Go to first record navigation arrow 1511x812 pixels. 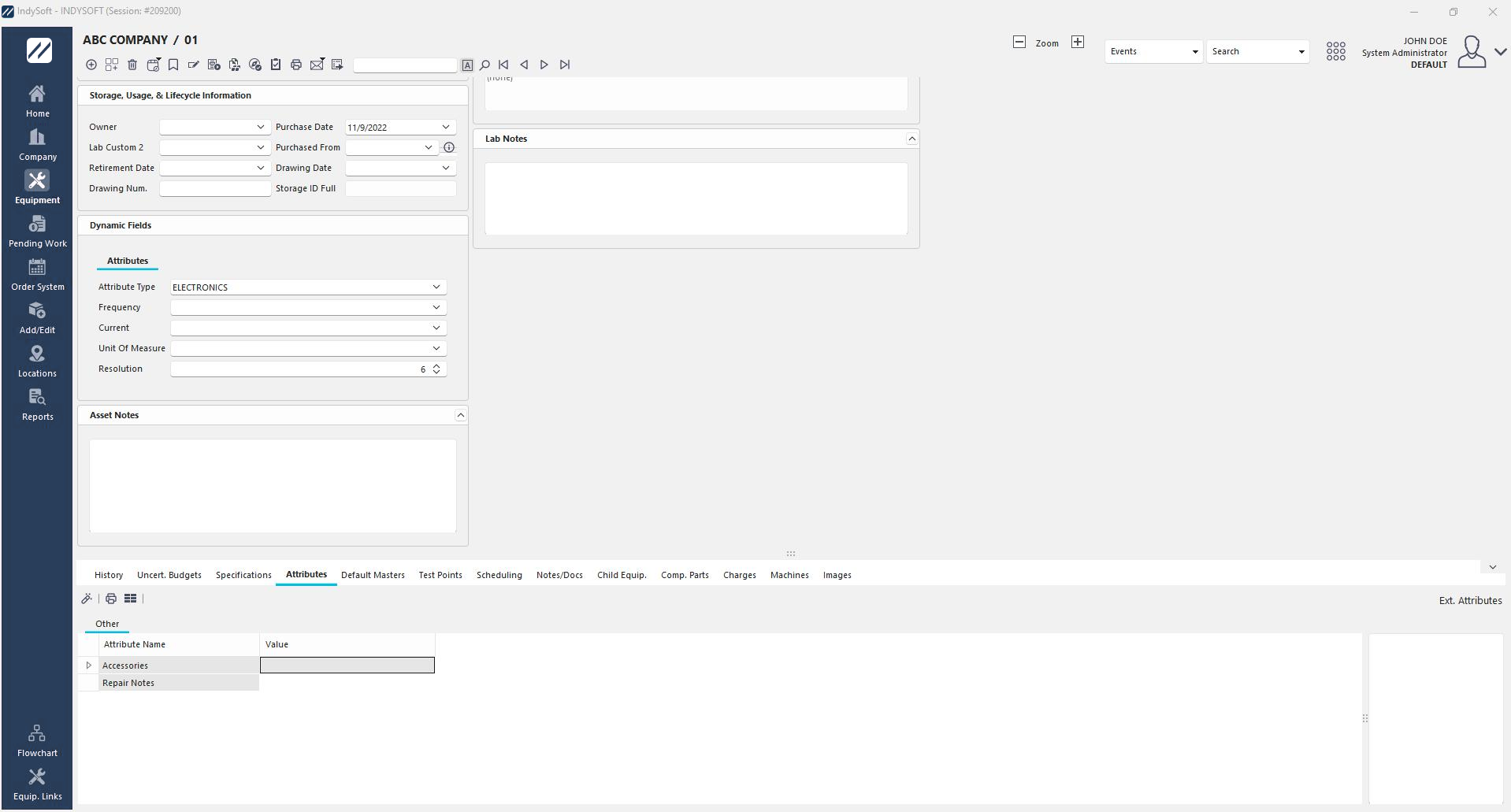(503, 65)
